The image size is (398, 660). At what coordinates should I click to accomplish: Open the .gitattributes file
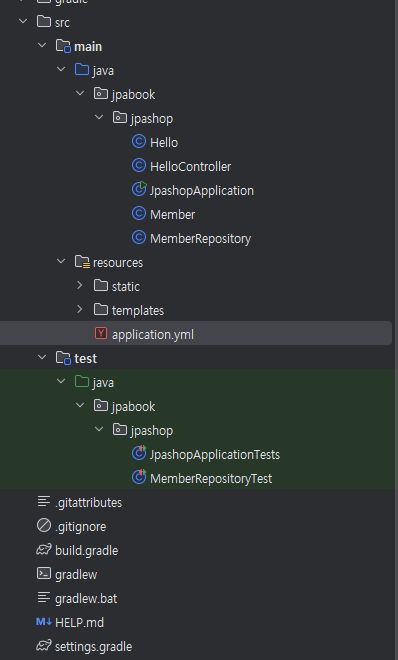[x=88, y=503]
